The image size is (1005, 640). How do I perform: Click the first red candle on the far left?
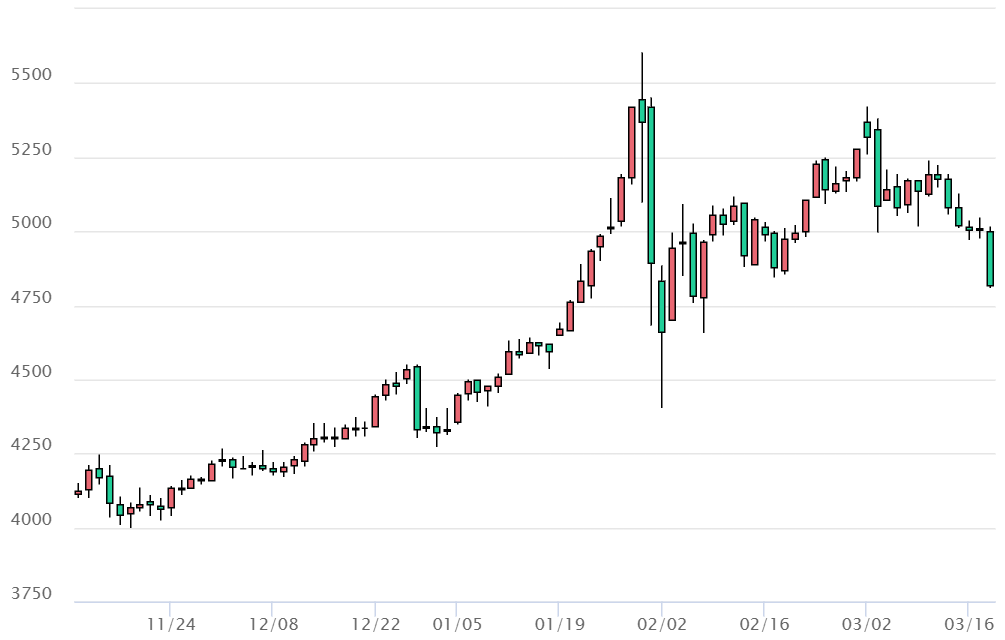point(78,492)
